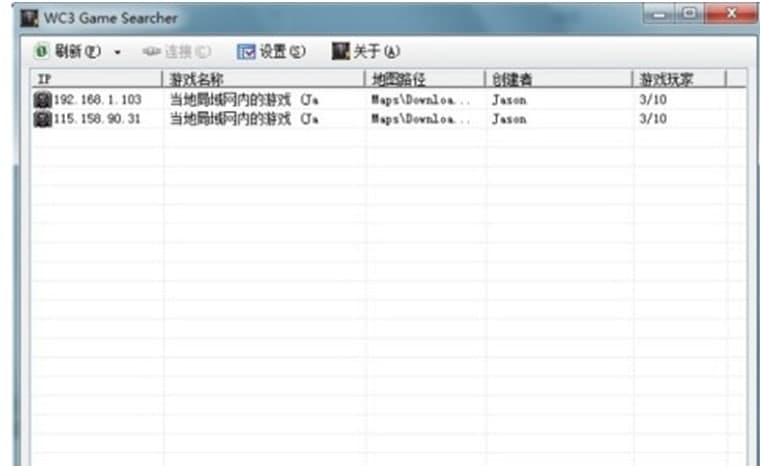Image resolution: width=762 pixels, height=468 pixels.
Task: Click the greyed-out 连接 connect icon
Action: (152, 51)
